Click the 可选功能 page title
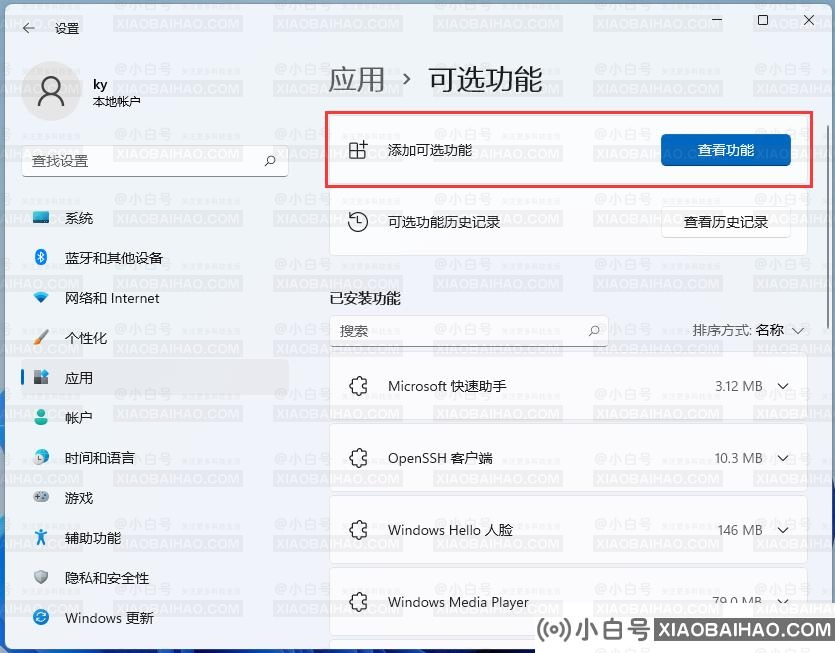 coord(485,80)
